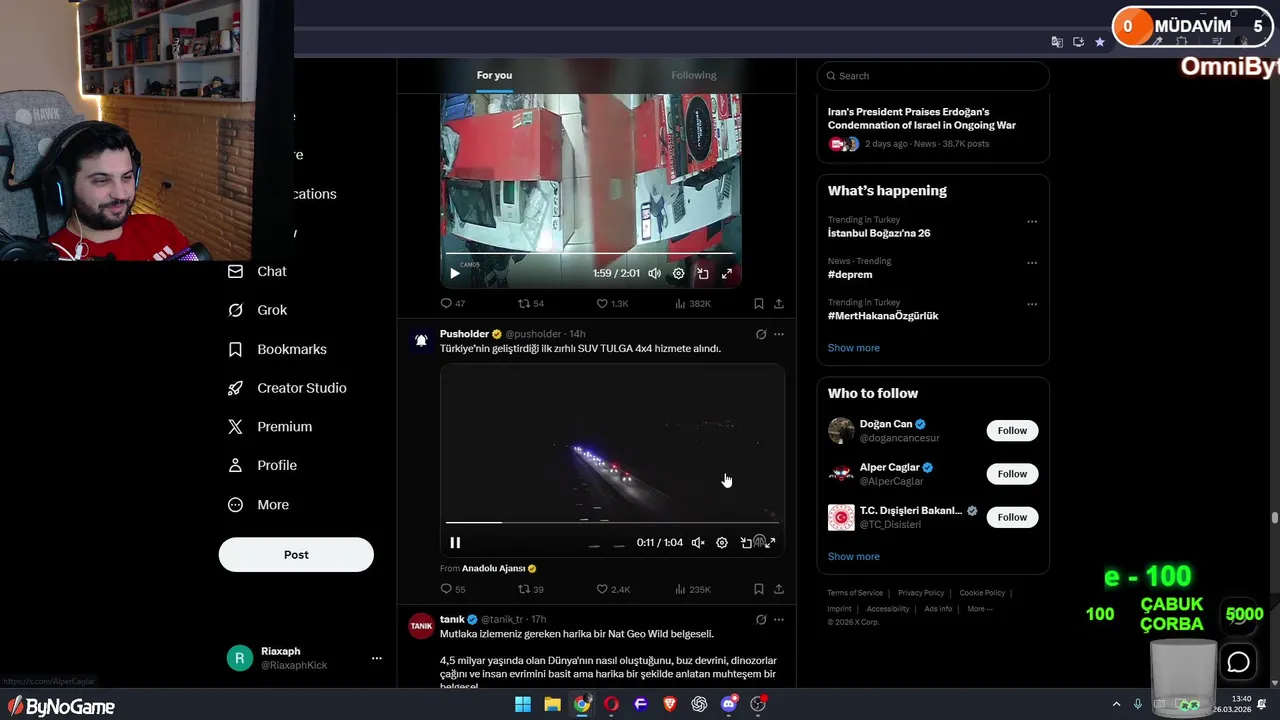This screenshot has width=1280, height=720.
Task: Open options for #deprem trend
Action: (x=1032, y=263)
